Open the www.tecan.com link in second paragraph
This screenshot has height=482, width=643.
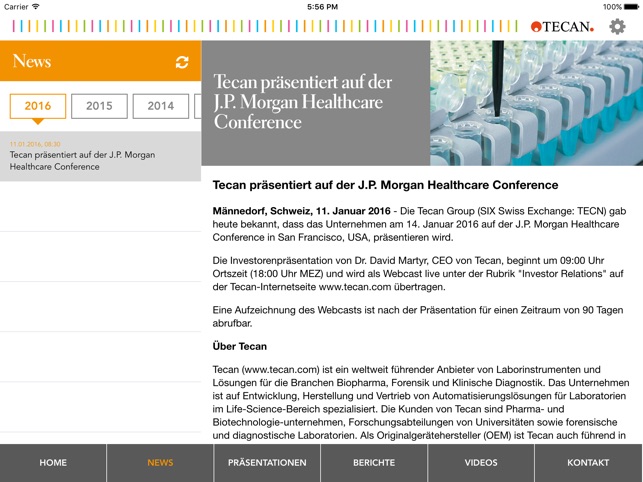click(x=355, y=287)
